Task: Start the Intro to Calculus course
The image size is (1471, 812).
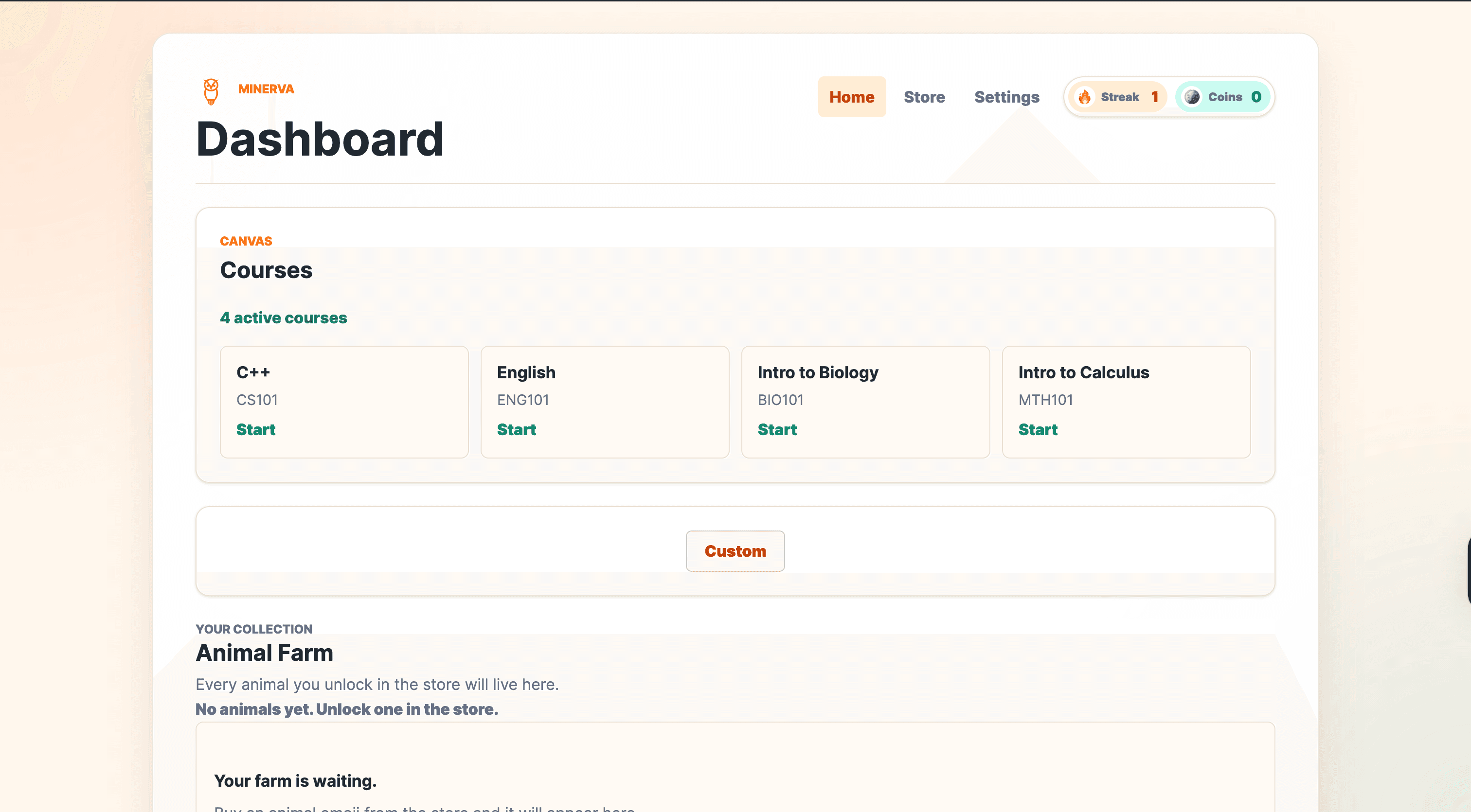Action: [x=1038, y=430]
